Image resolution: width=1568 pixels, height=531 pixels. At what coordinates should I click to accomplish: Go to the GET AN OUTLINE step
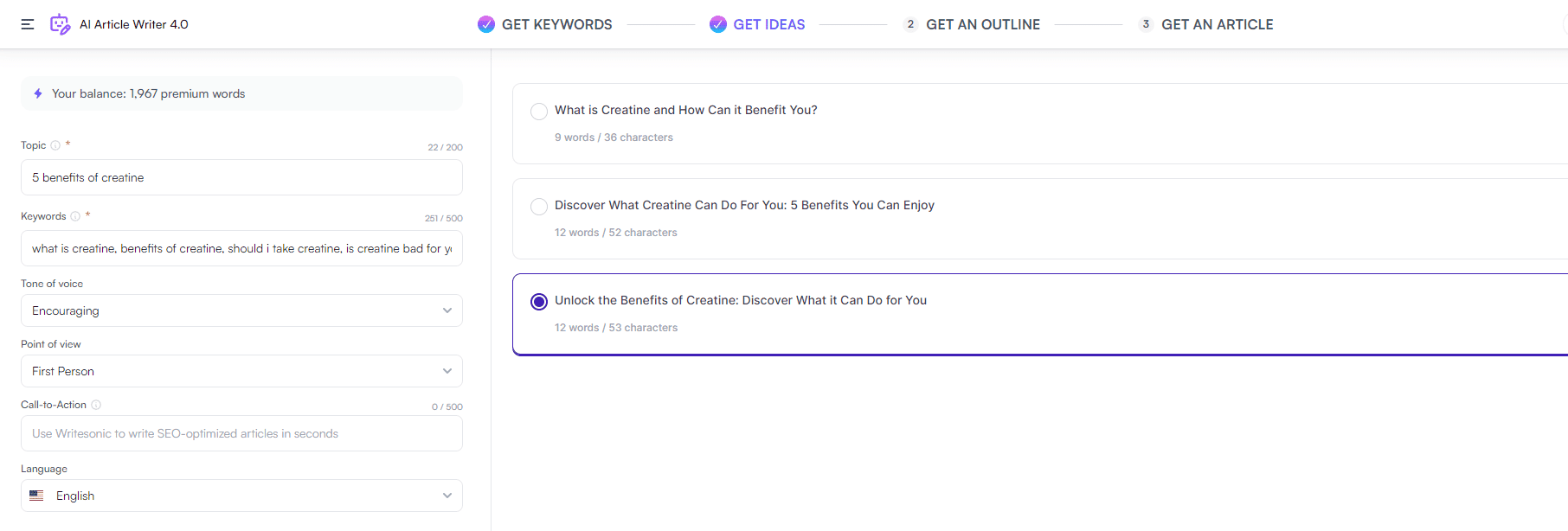(983, 24)
